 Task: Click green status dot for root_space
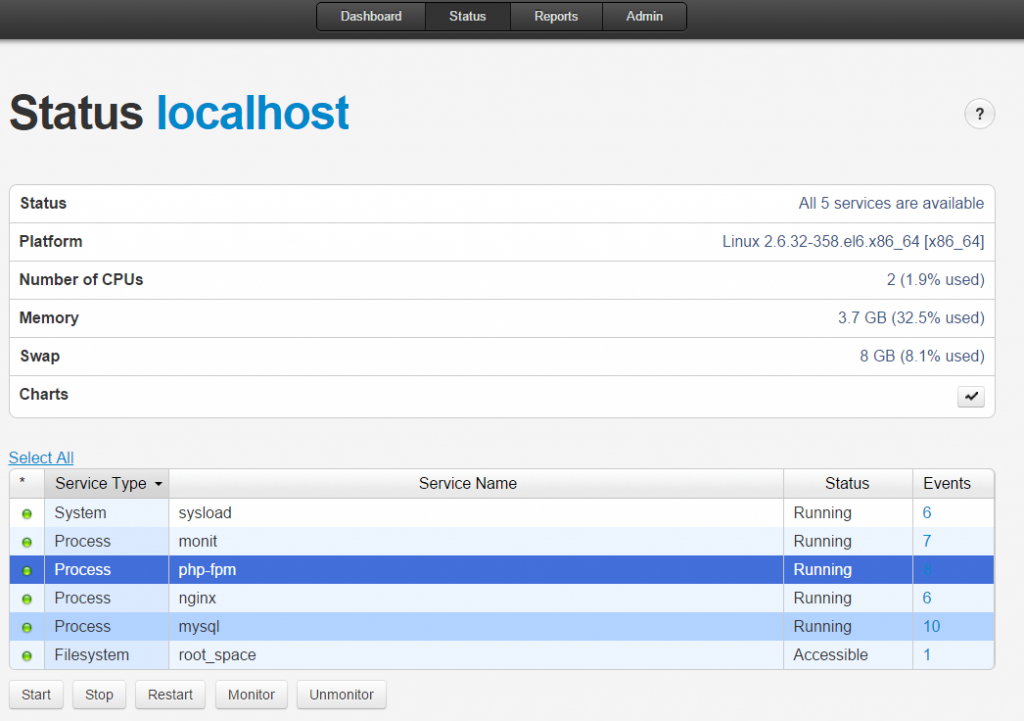click(x=27, y=656)
